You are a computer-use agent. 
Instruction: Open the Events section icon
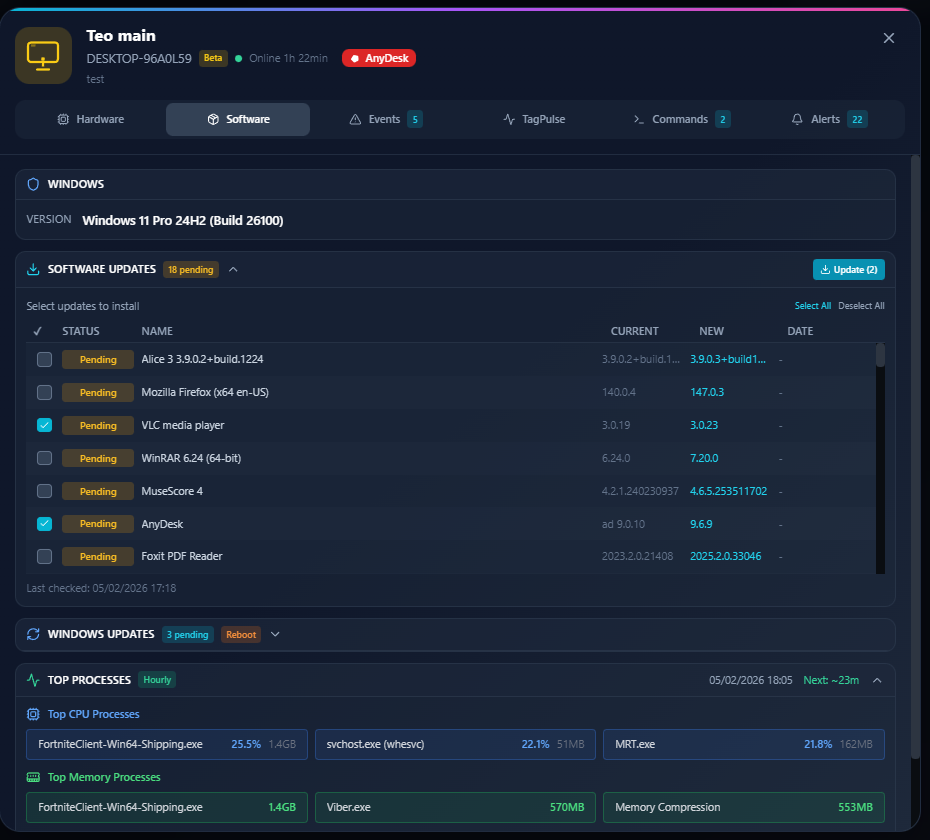354,118
